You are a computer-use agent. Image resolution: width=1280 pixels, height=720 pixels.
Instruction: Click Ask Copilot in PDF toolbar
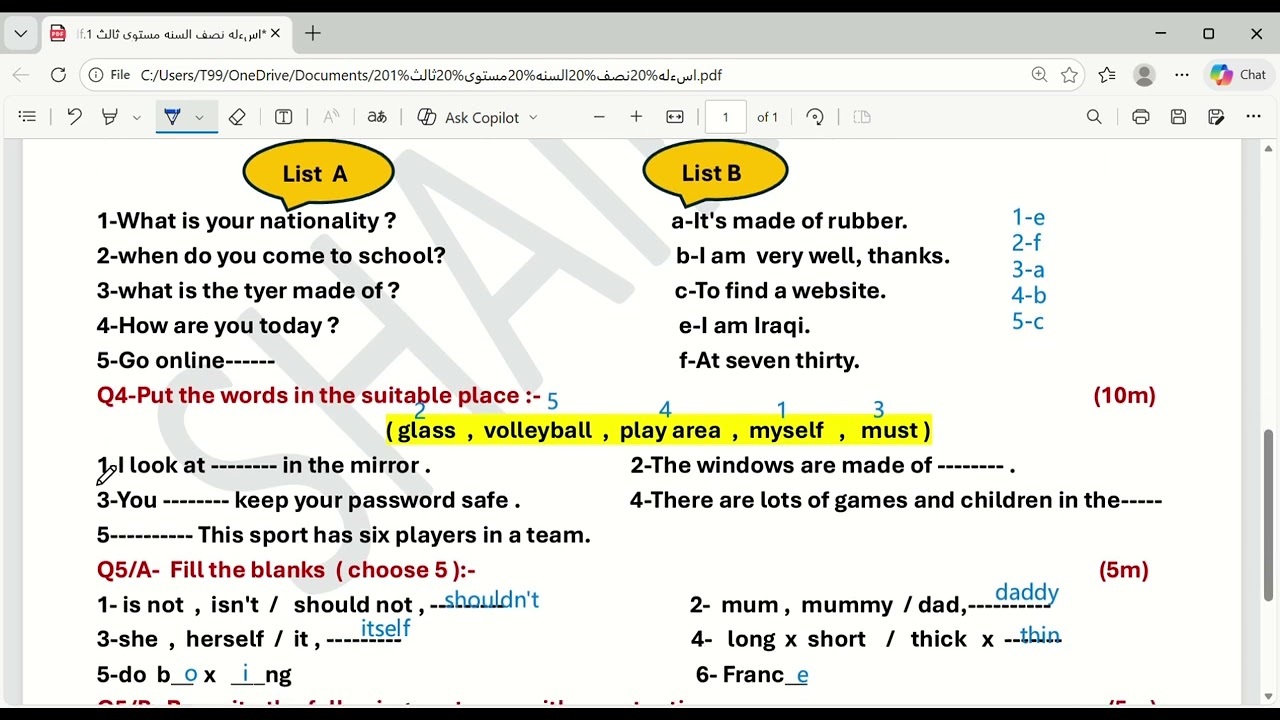point(468,117)
